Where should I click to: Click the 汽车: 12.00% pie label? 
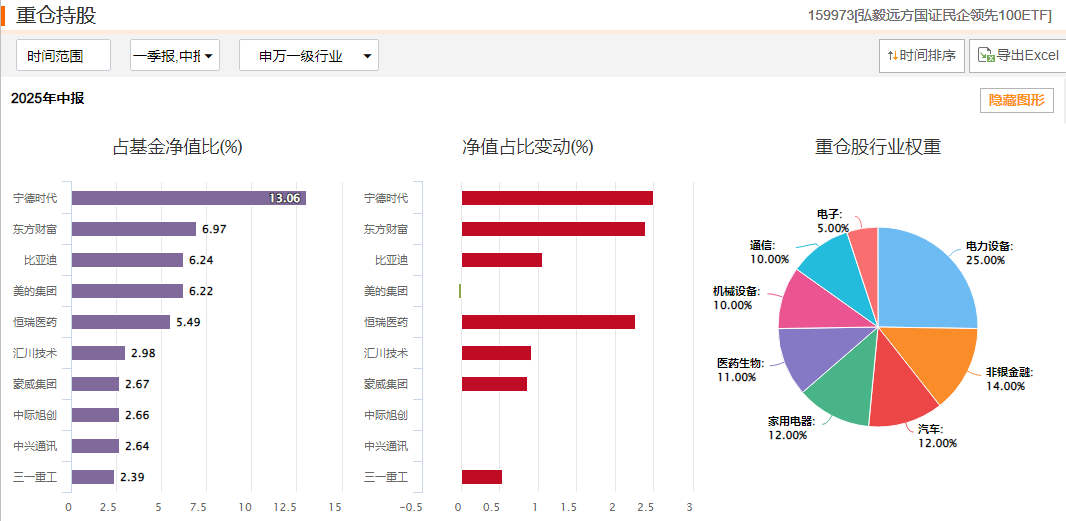coord(937,436)
